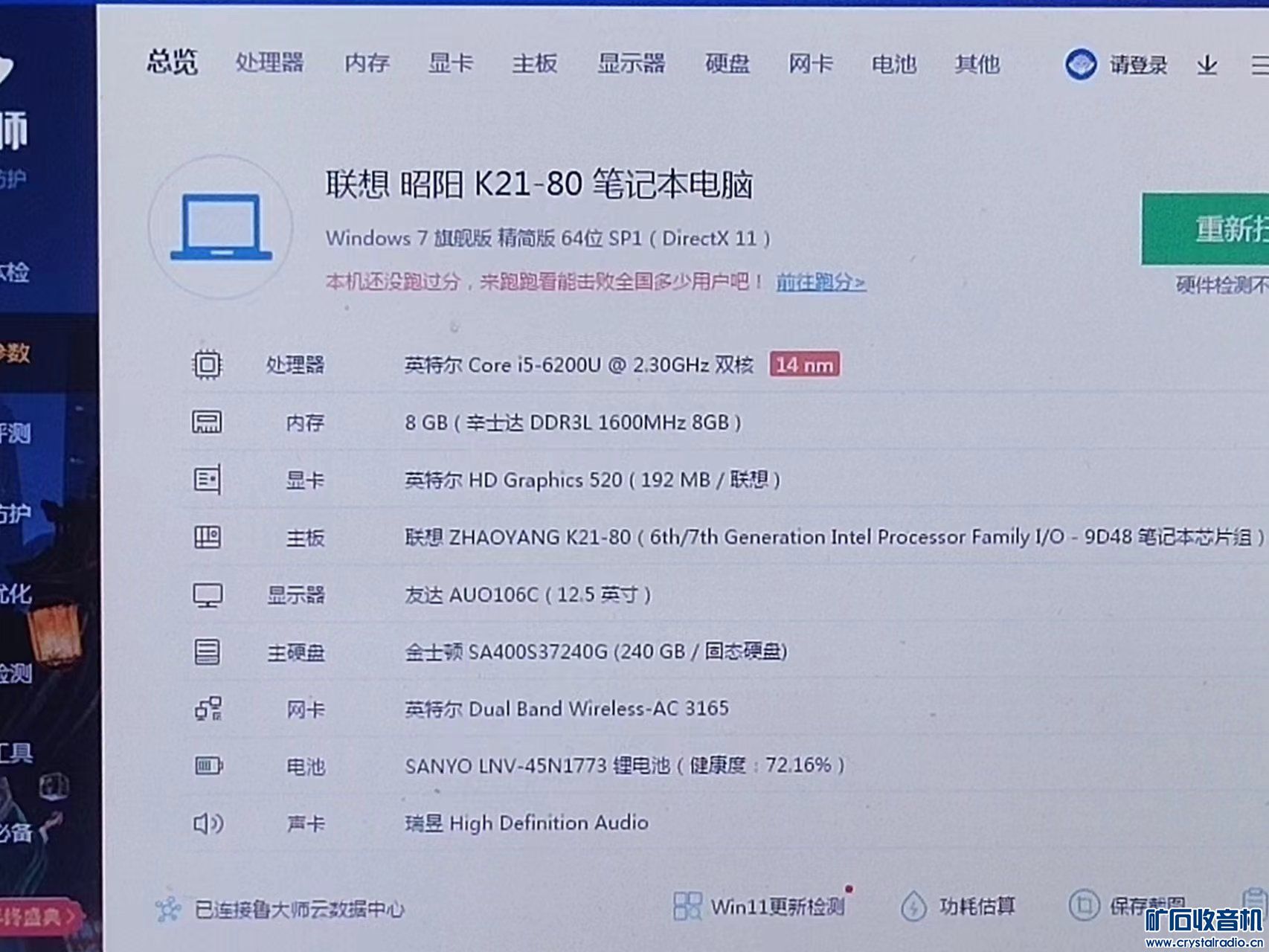Click the 请登录 login text
This screenshot has height=952, width=1269.
[1138, 65]
